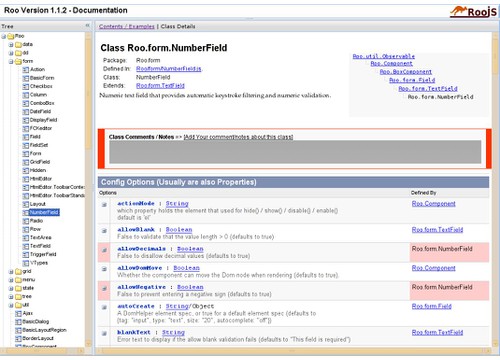Collapse the Roo root tree node
This screenshot has height=360, width=500.
click(x=4, y=36)
